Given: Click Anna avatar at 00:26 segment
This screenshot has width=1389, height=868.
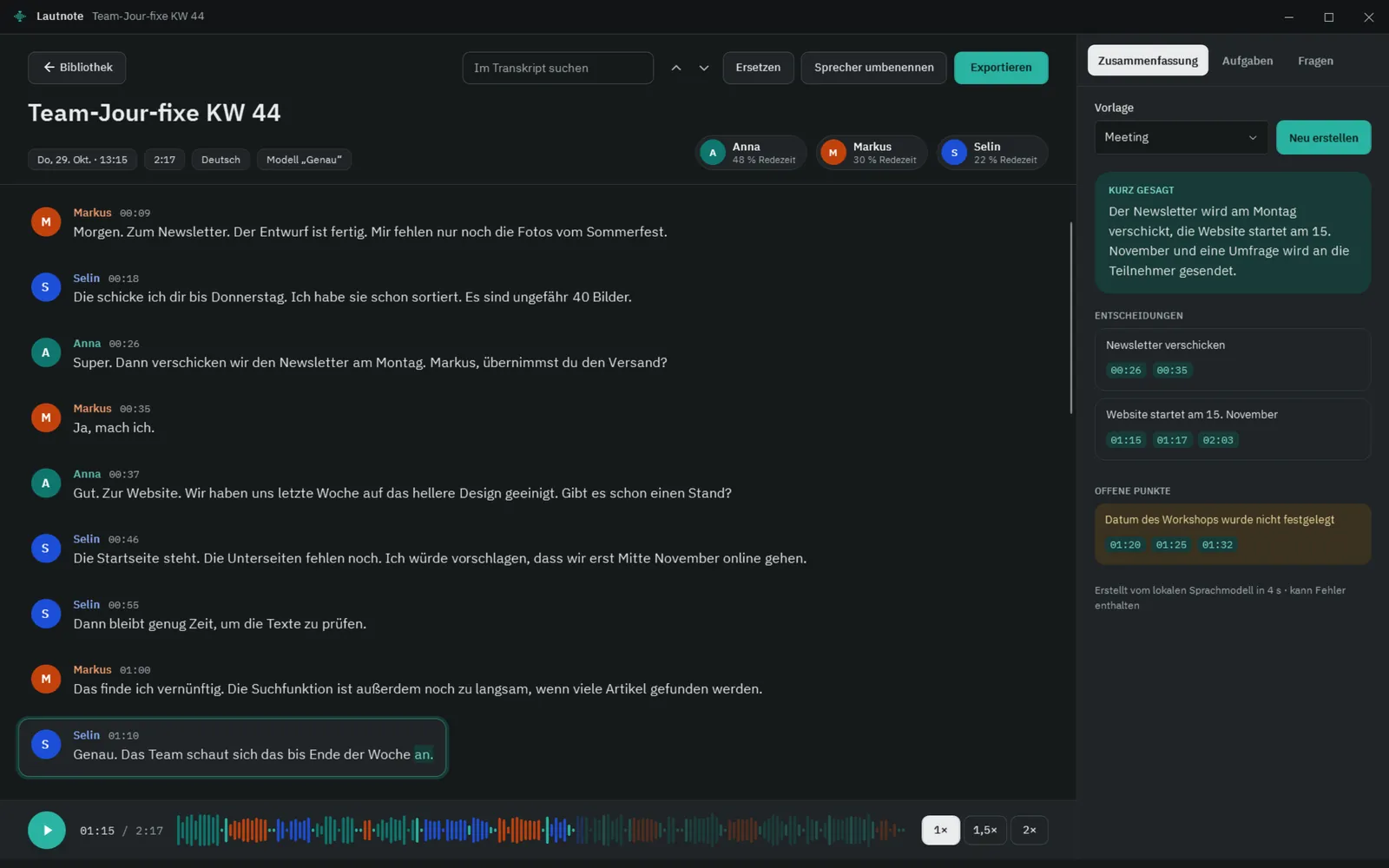Looking at the screenshot, I should click(46, 352).
